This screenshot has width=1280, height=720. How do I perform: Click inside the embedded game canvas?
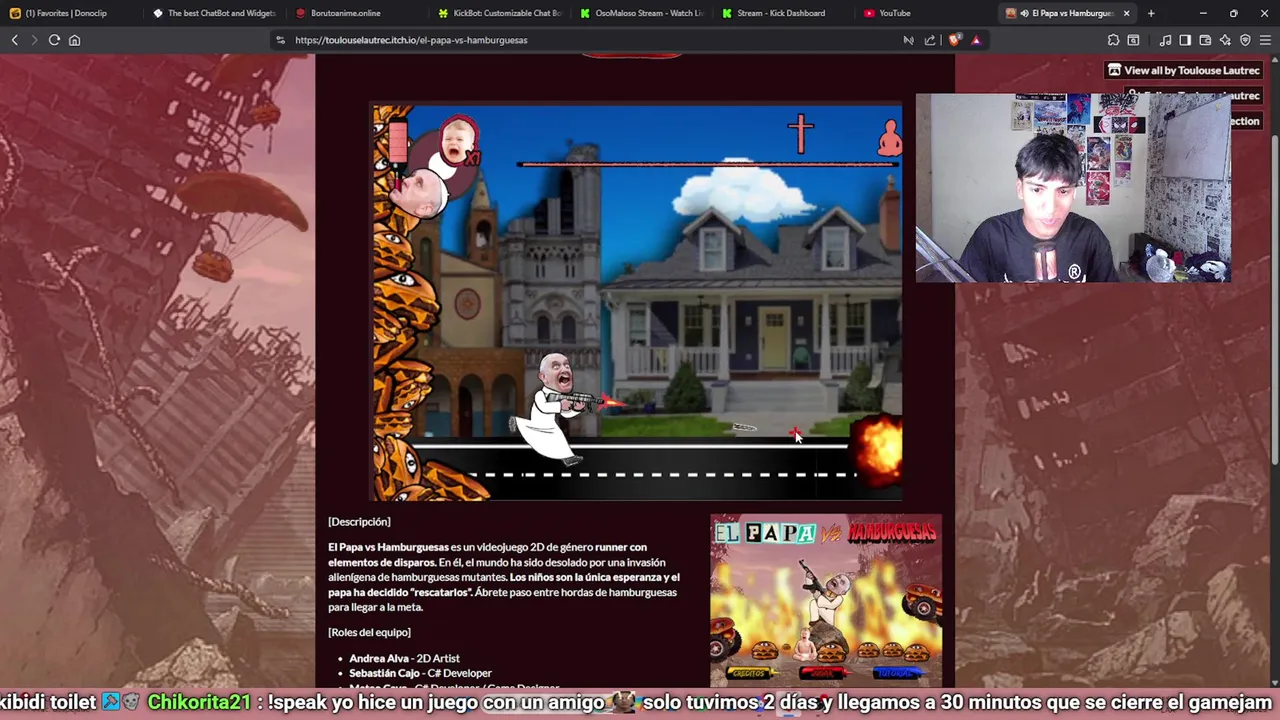637,301
